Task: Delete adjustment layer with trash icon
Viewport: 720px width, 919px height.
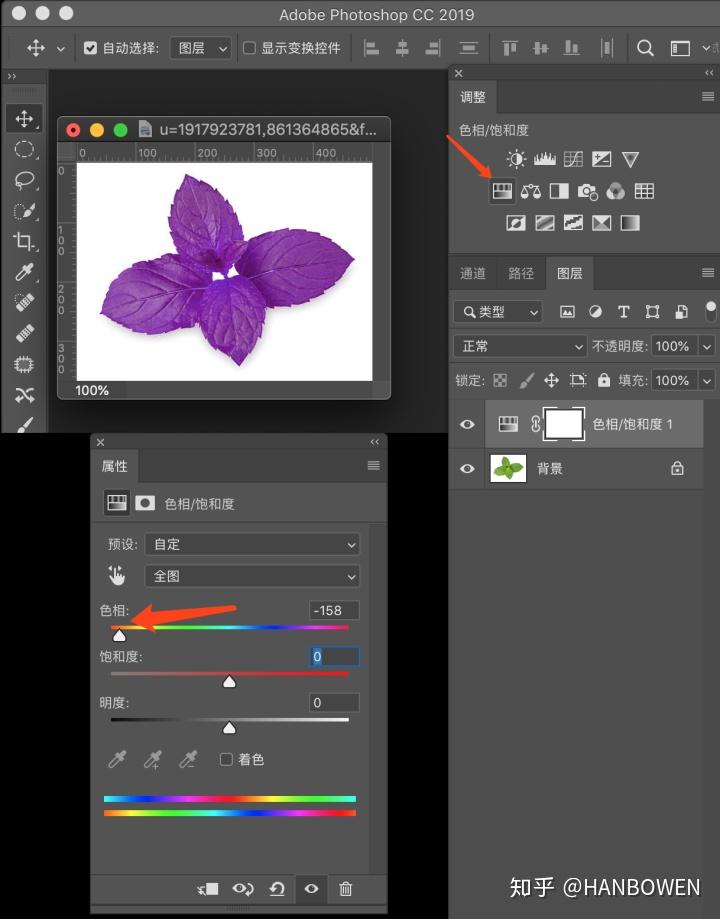Action: coord(346,889)
